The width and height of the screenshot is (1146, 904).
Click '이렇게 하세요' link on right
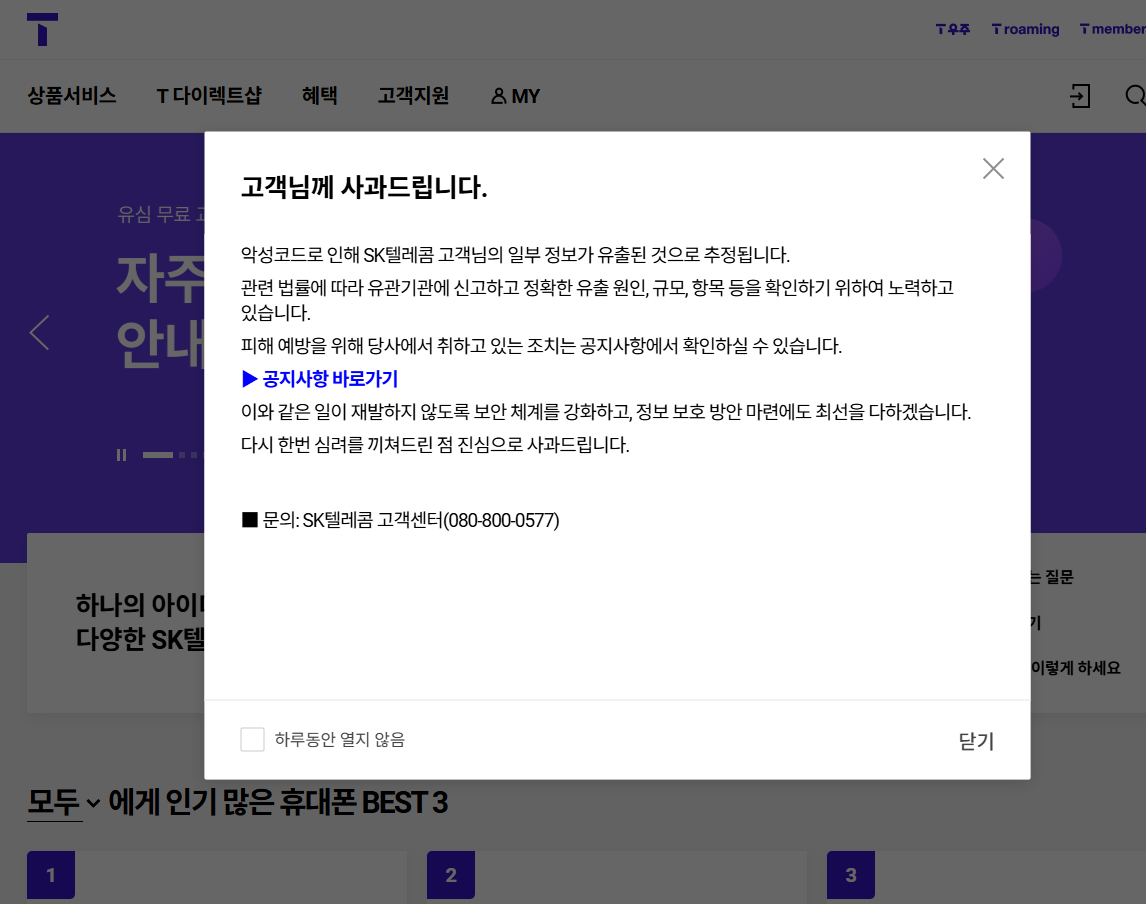[1075, 668]
